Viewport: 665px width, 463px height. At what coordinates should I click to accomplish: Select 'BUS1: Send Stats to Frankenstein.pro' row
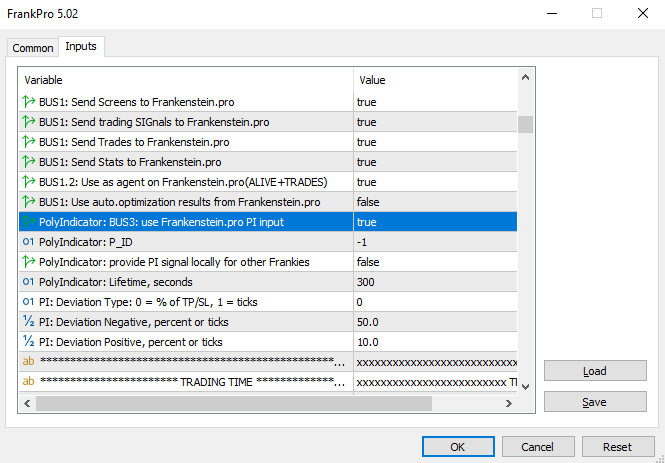pyautogui.click(x=130, y=162)
